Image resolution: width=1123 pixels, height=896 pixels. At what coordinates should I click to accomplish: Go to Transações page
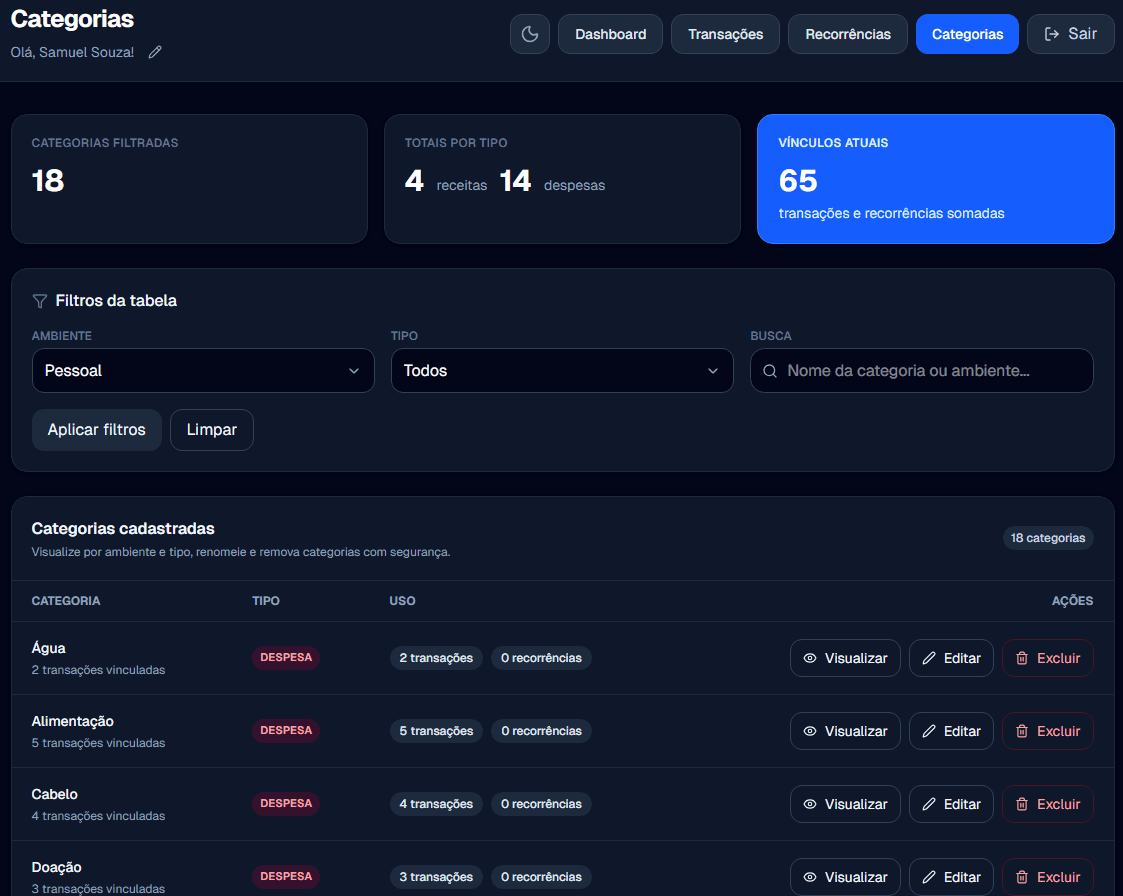tap(725, 34)
